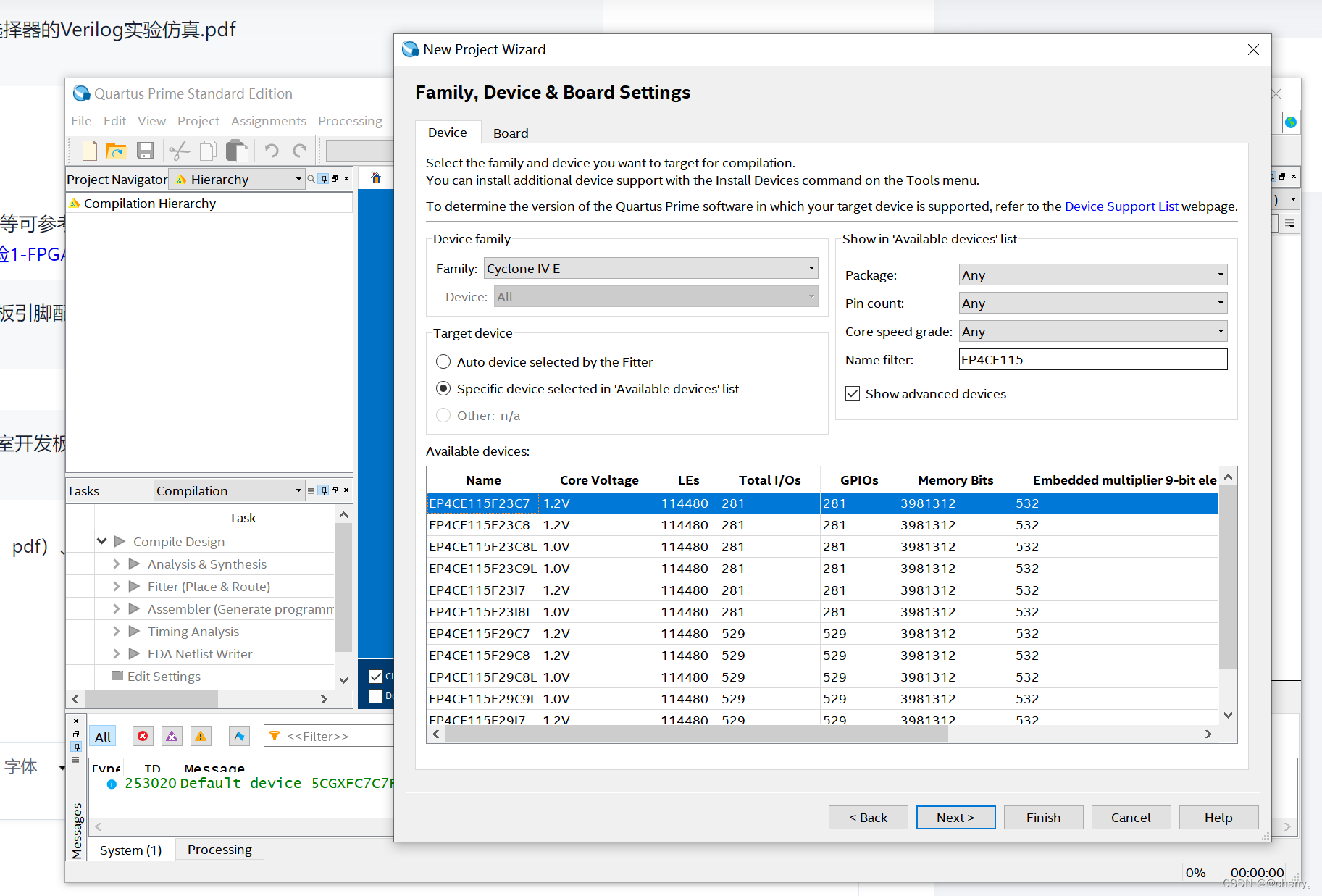
Task: Expand the Analysis & Synthesis task
Action: tap(116, 564)
